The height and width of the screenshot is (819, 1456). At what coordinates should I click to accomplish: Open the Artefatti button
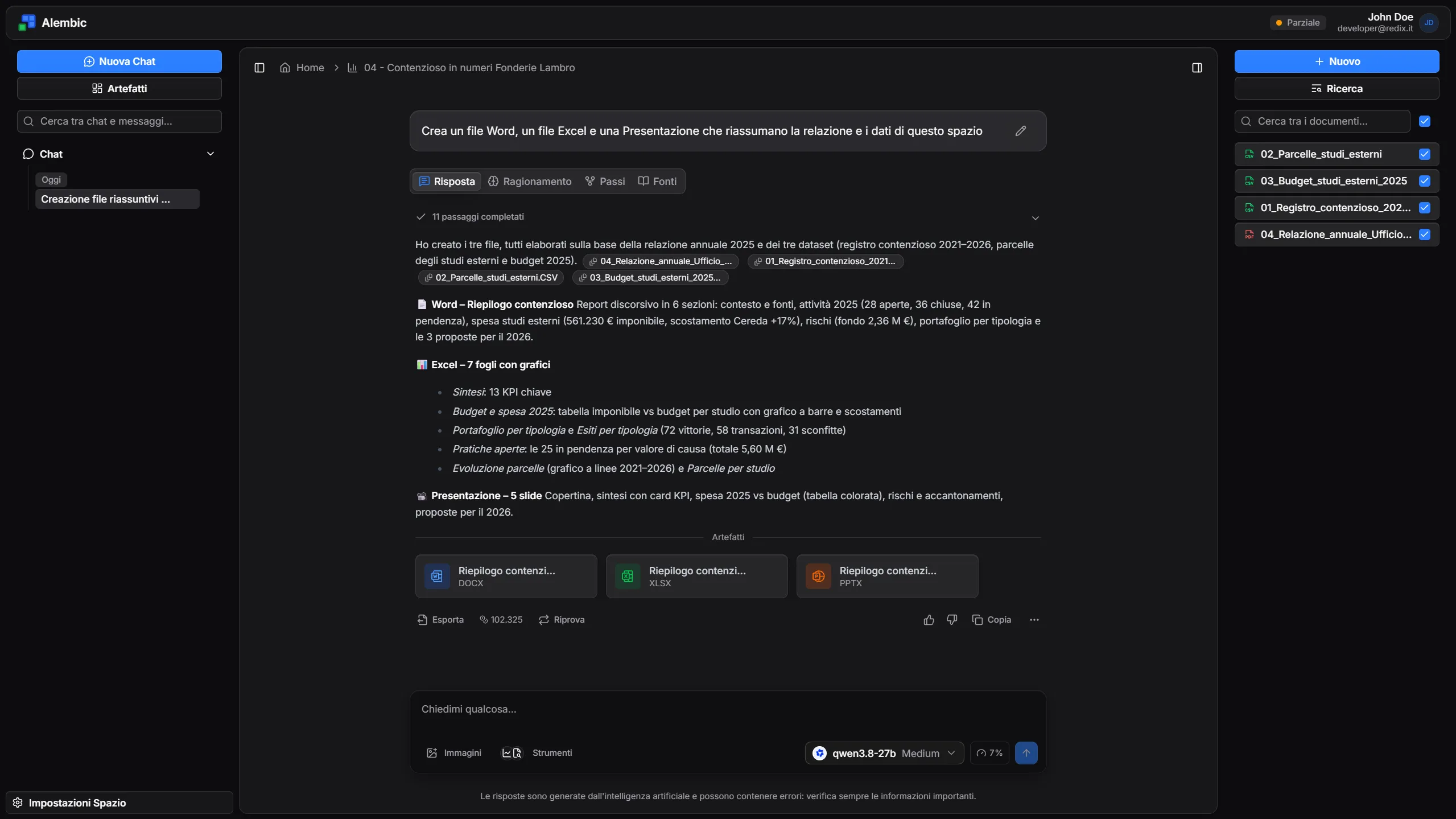pyautogui.click(x=119, y=88)
